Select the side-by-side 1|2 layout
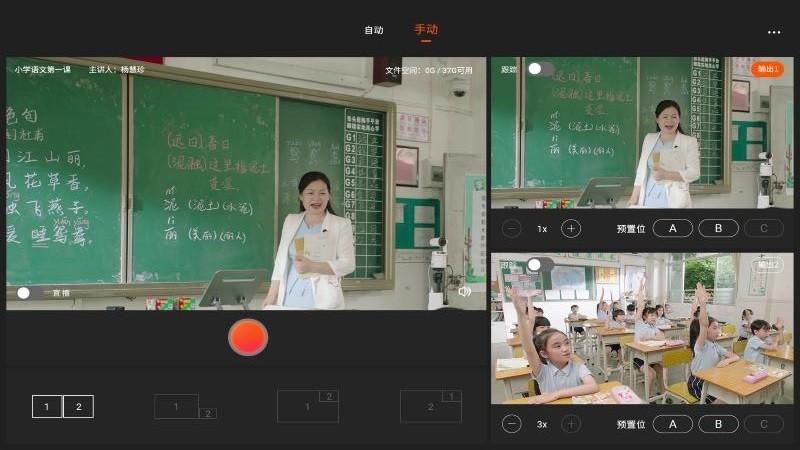The image size is (800, 450). point(63,407)
